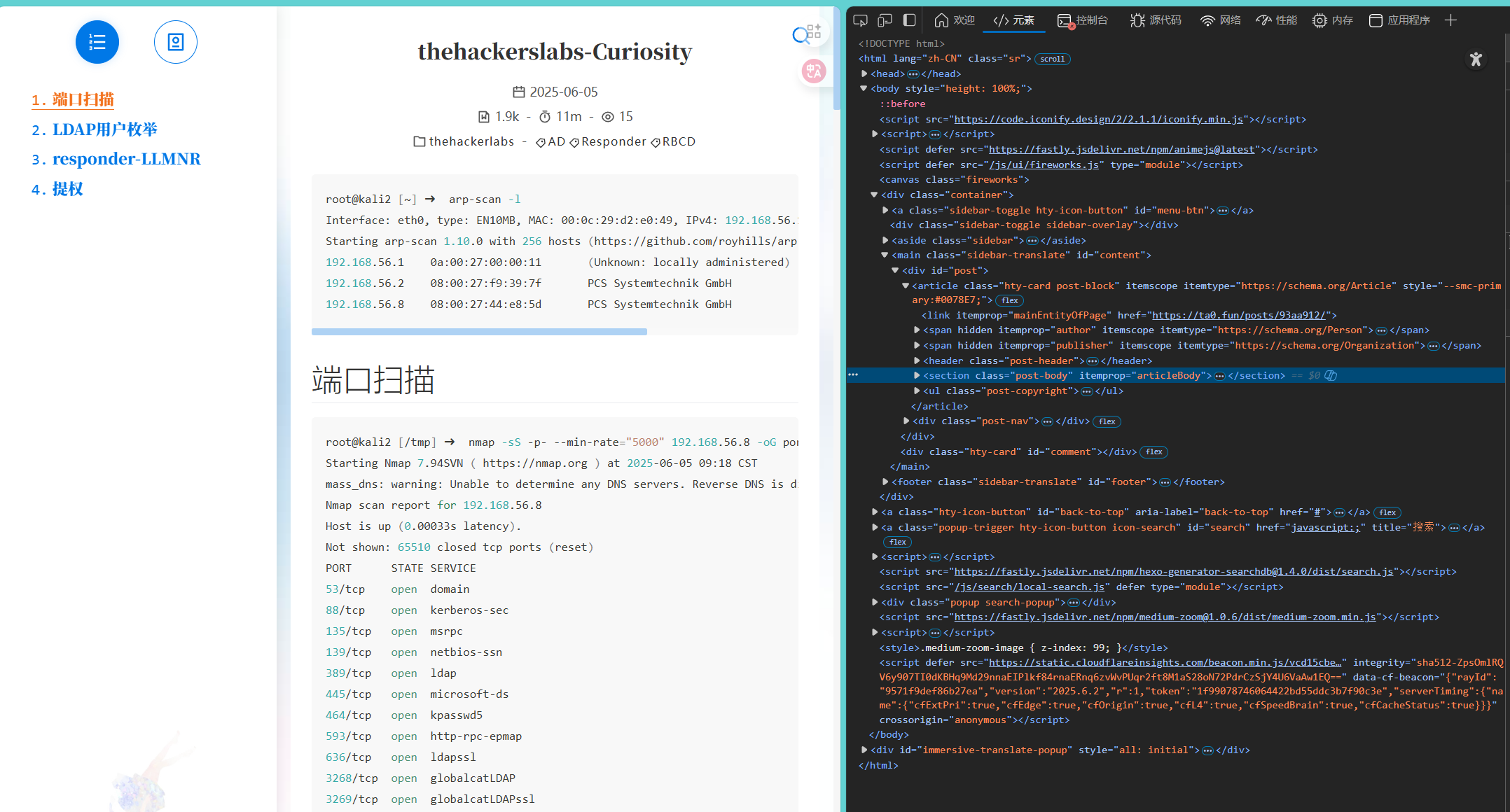Image resolution: width=1510 pixels, height=812 pixels.
Task: Click the page search magnifier icon
Action: (x=801, y=35)
